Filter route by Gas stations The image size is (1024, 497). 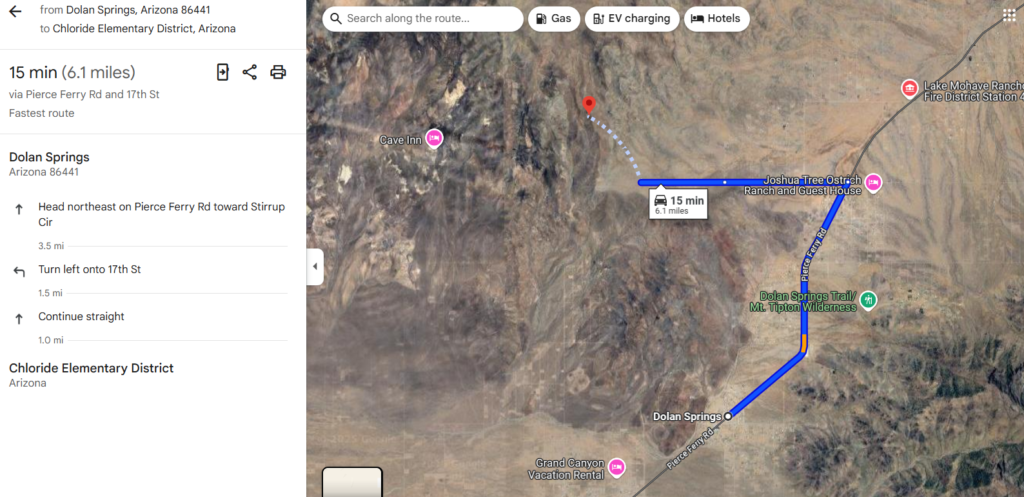pyautogui.click(x=554, y=19)
